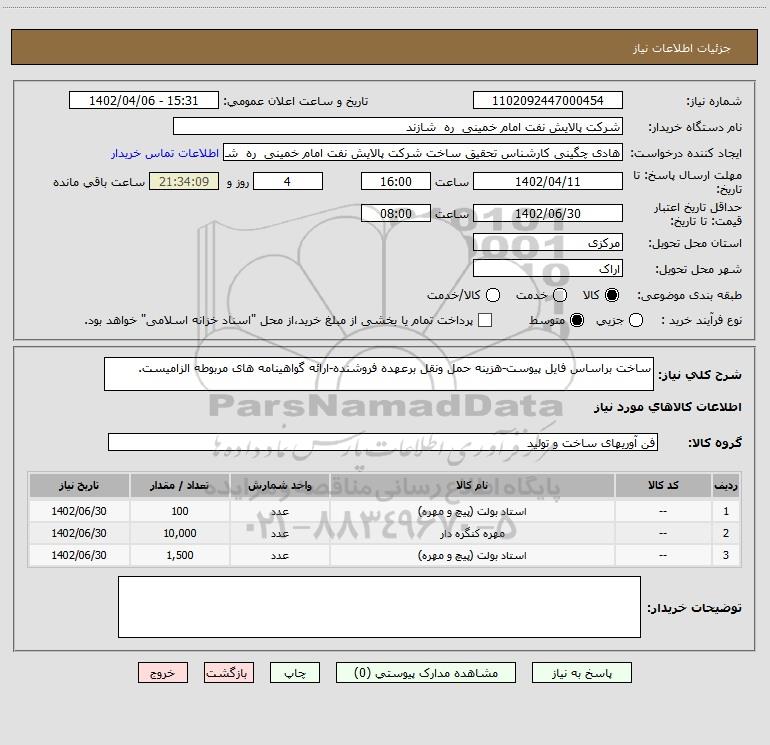Select the خدمت radio button
The height and width of the screenshot is (745, 770).
[560, 295]
